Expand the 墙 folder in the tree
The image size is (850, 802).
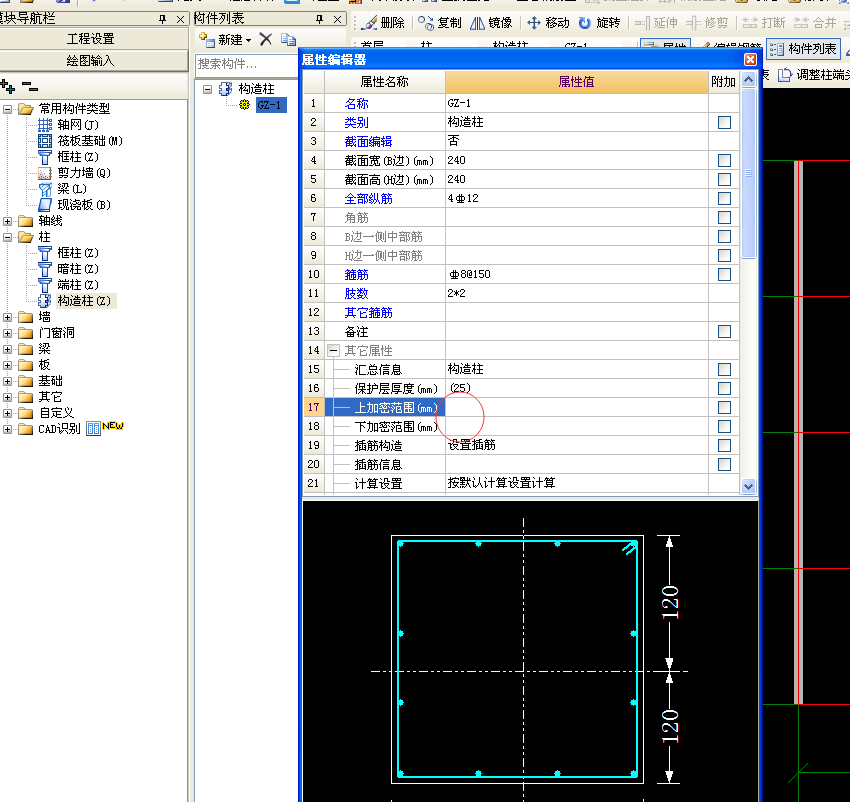pyautogui.click(x=9, y=317)
